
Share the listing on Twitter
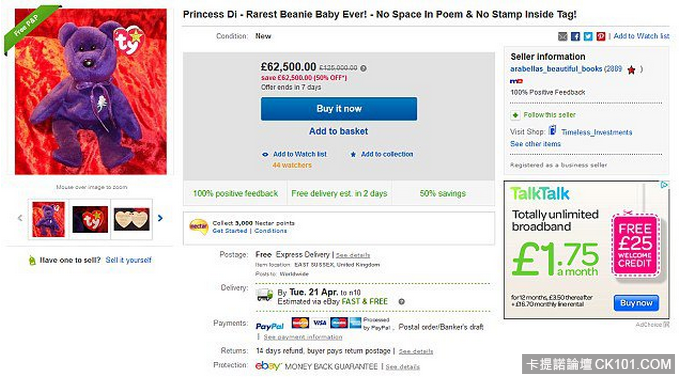pyautogui.click(x=588, y=36)
